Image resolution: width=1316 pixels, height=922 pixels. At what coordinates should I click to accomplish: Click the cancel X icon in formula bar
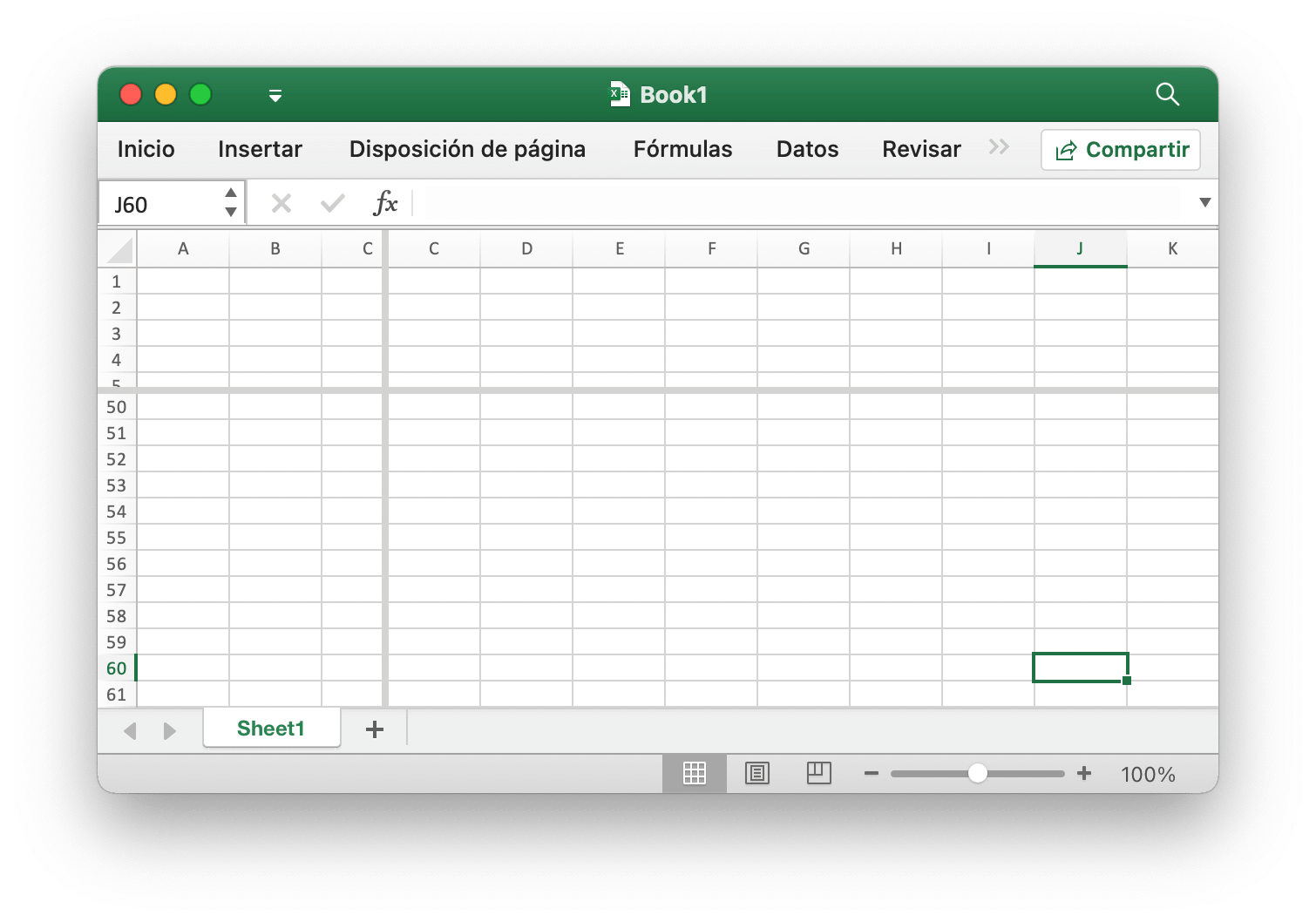(x=281, y=204)
